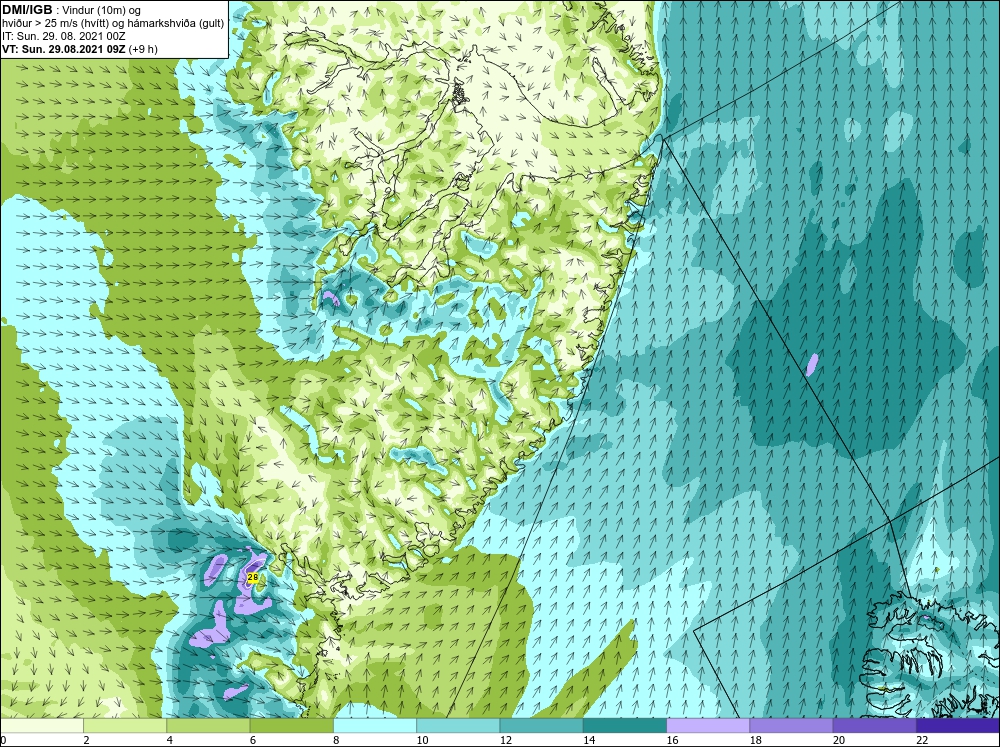Click the legend scale label 6
Image resolution: width=1000 pixels, height=747 pixels.
(253, 740)
